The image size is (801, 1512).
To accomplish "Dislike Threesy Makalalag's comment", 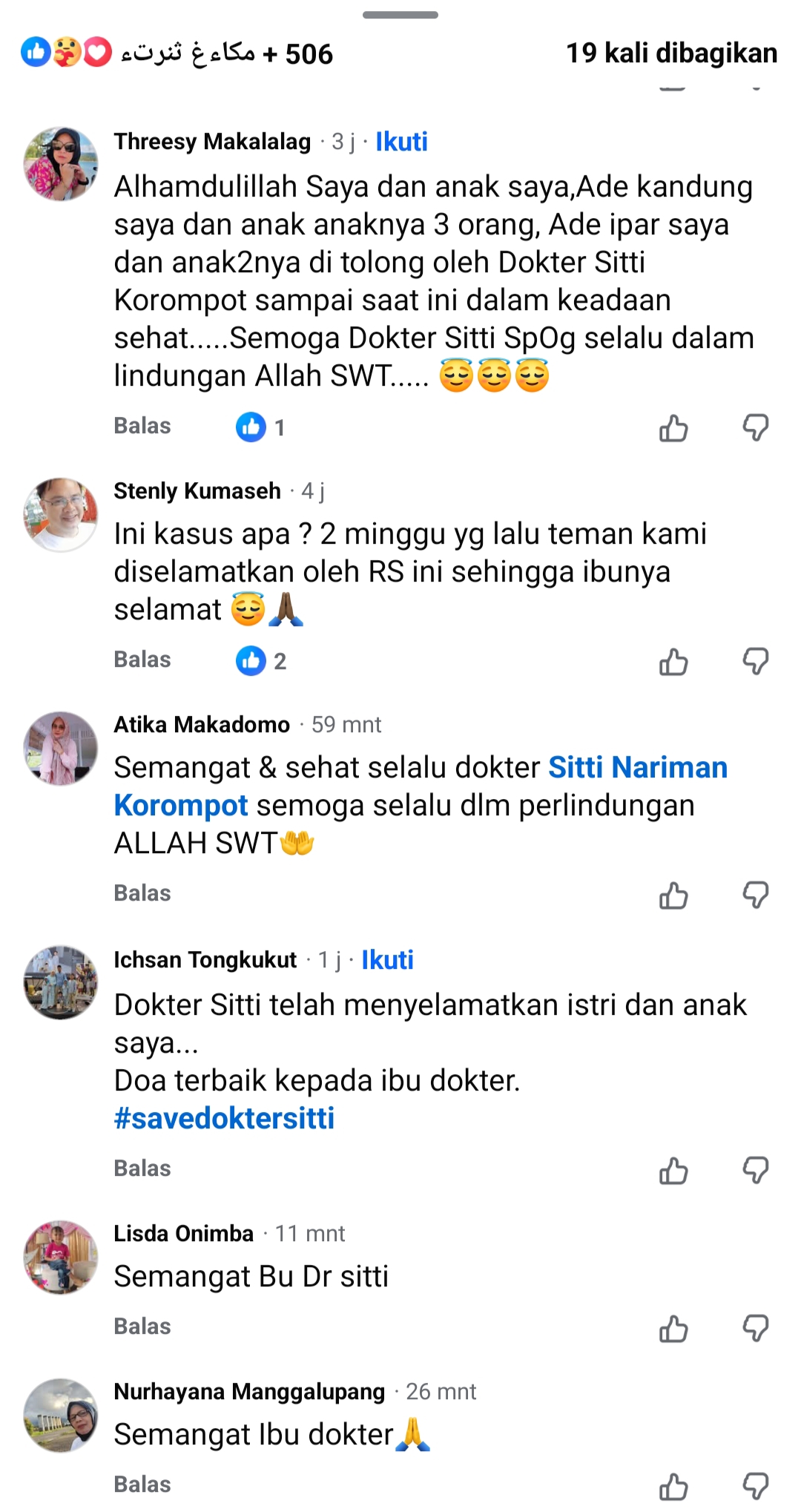I will click(x=756, y=428).
